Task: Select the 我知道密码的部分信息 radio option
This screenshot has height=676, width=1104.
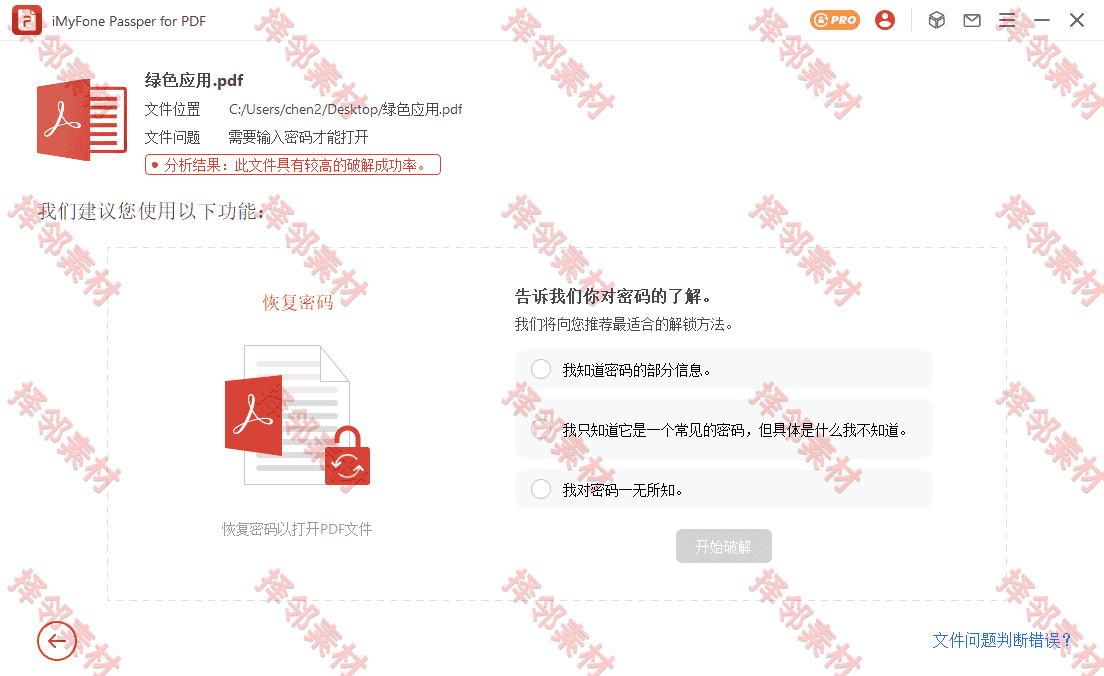Action: click(541, 369)
